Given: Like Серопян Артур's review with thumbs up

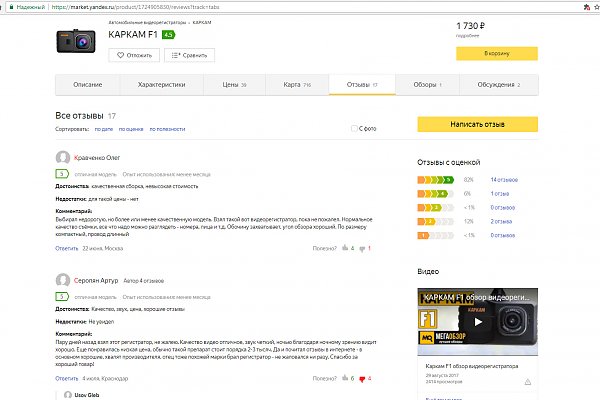Looking at the screenshot, I should coord(342,378).
